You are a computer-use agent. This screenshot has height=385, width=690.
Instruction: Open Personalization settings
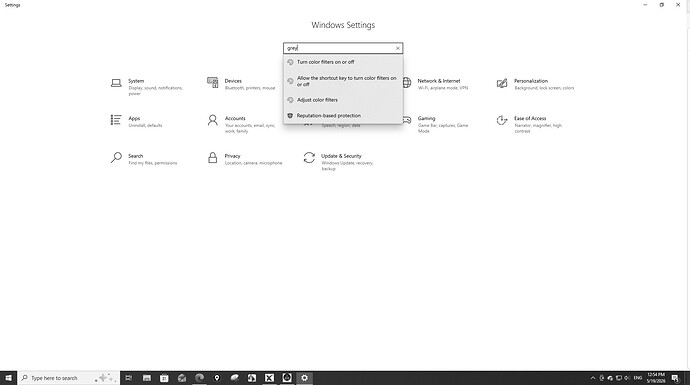(535, 84)
